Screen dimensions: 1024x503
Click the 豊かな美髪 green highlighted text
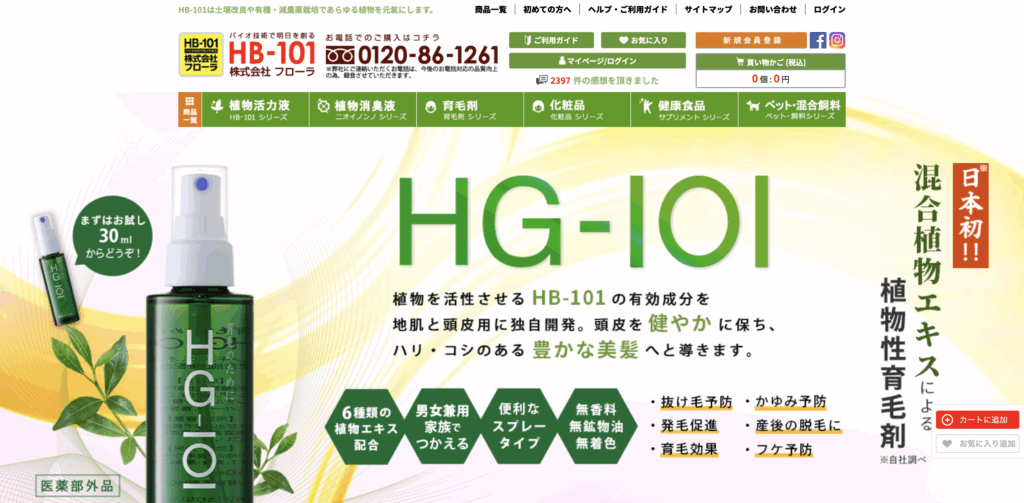click(x=585, y=349)
